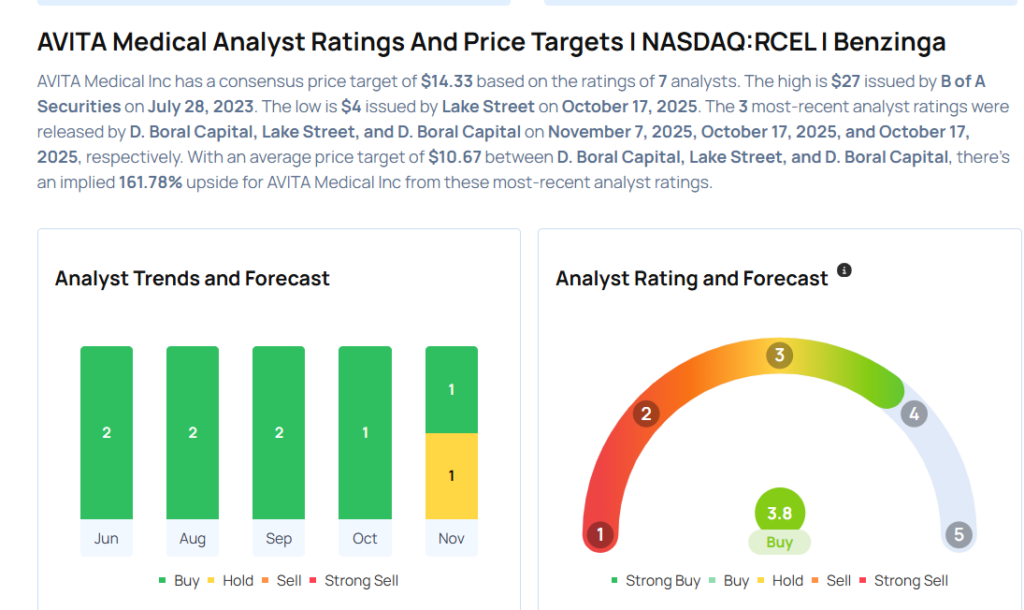Toggle Strong Sell in trends chart legend

tap(355, 580)
